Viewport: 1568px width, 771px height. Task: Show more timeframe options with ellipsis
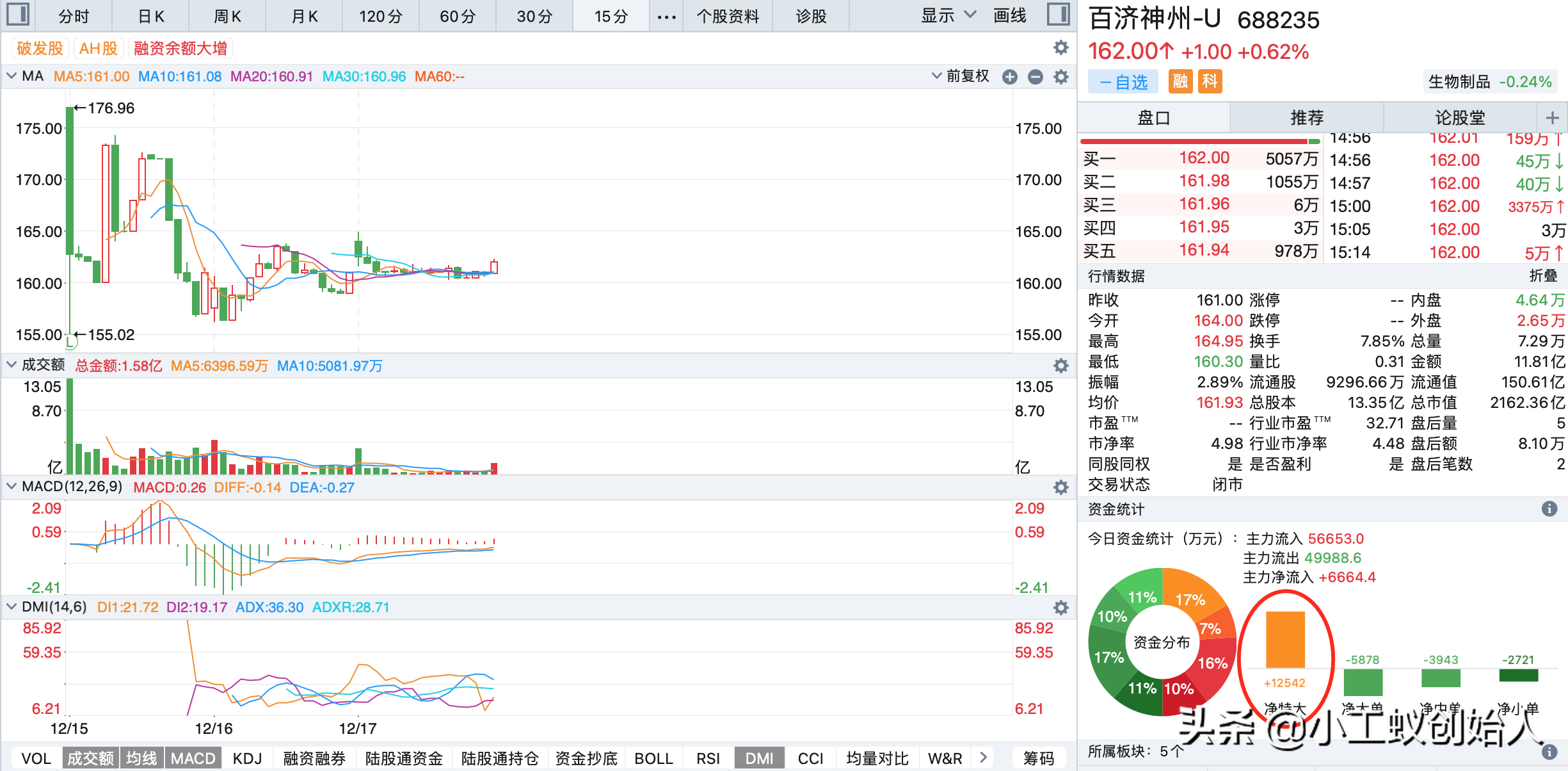pos(666,17)
